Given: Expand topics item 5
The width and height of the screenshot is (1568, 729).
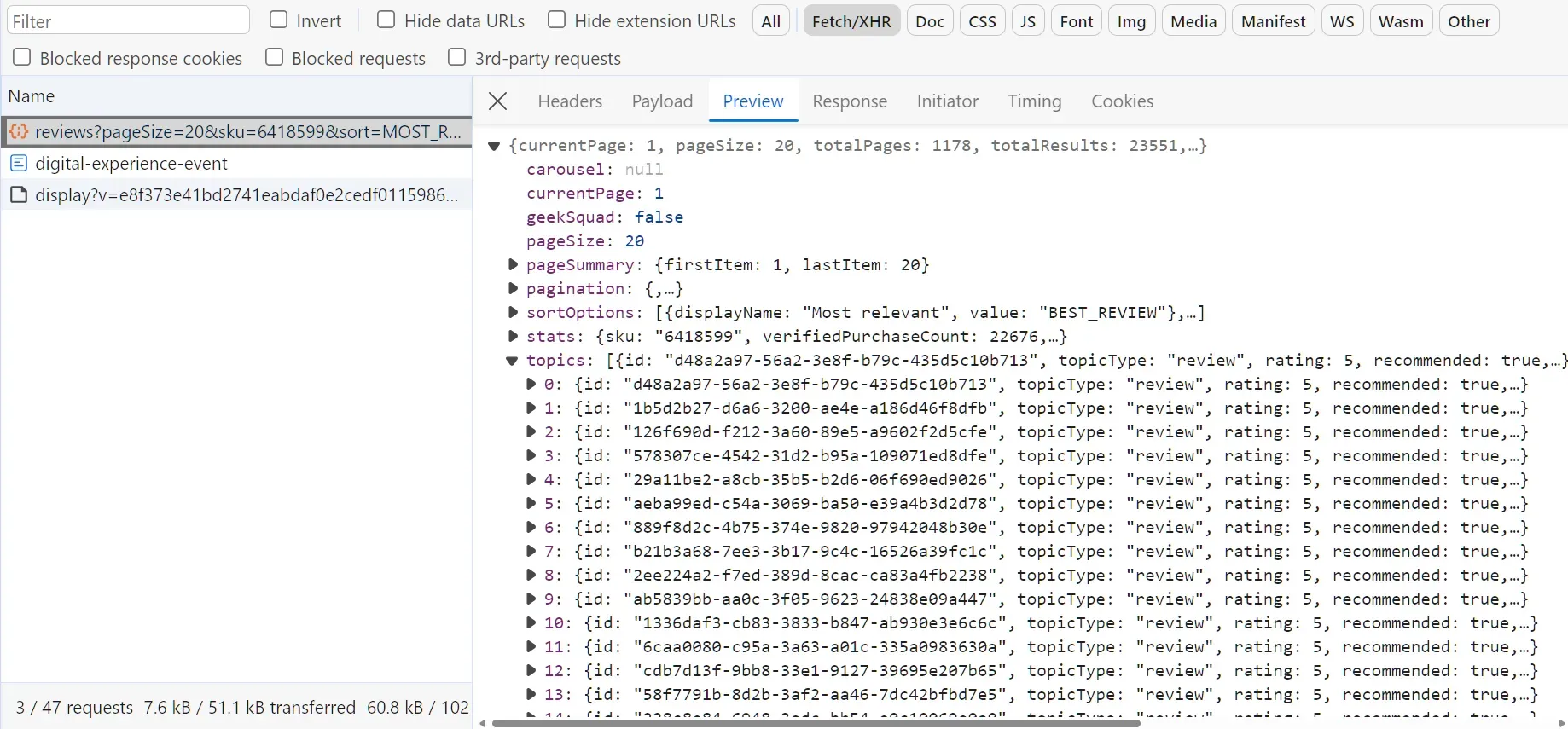Looking at the screenshot, I should coord(531,503).
